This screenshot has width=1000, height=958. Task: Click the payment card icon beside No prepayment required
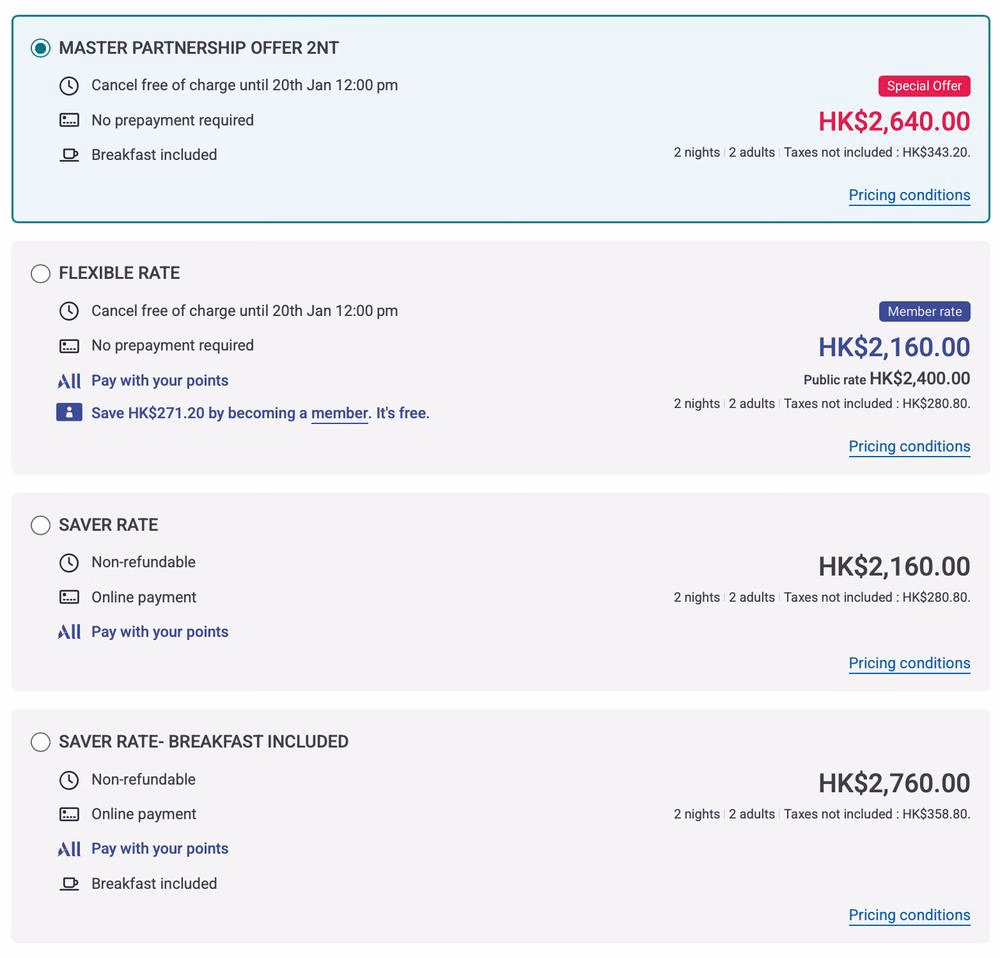click(x=69, y=120)
